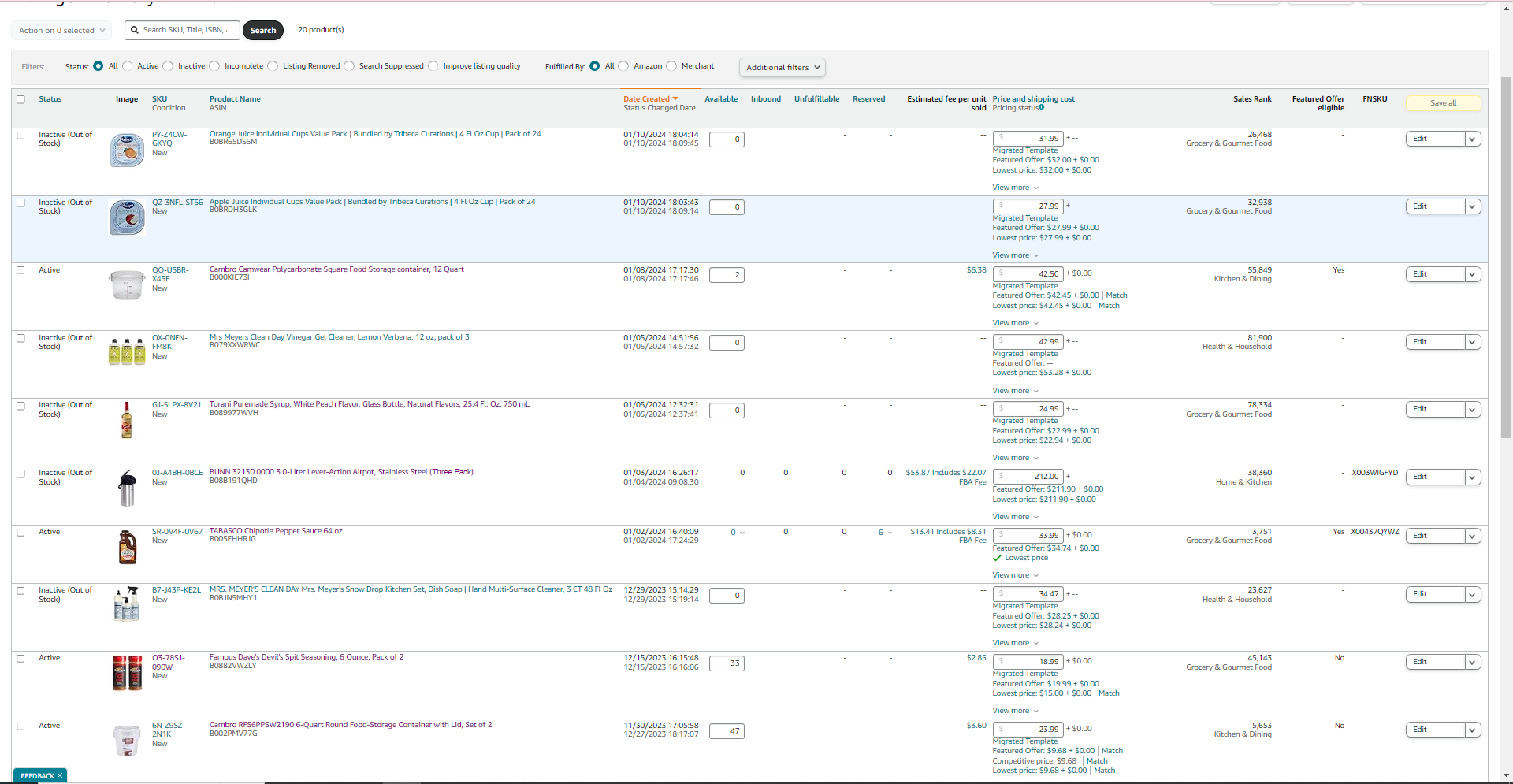The width and height of the screenshot is (1513, 784).
Task: Sort by the Product Name column header
Action: (x=235, y=99)
